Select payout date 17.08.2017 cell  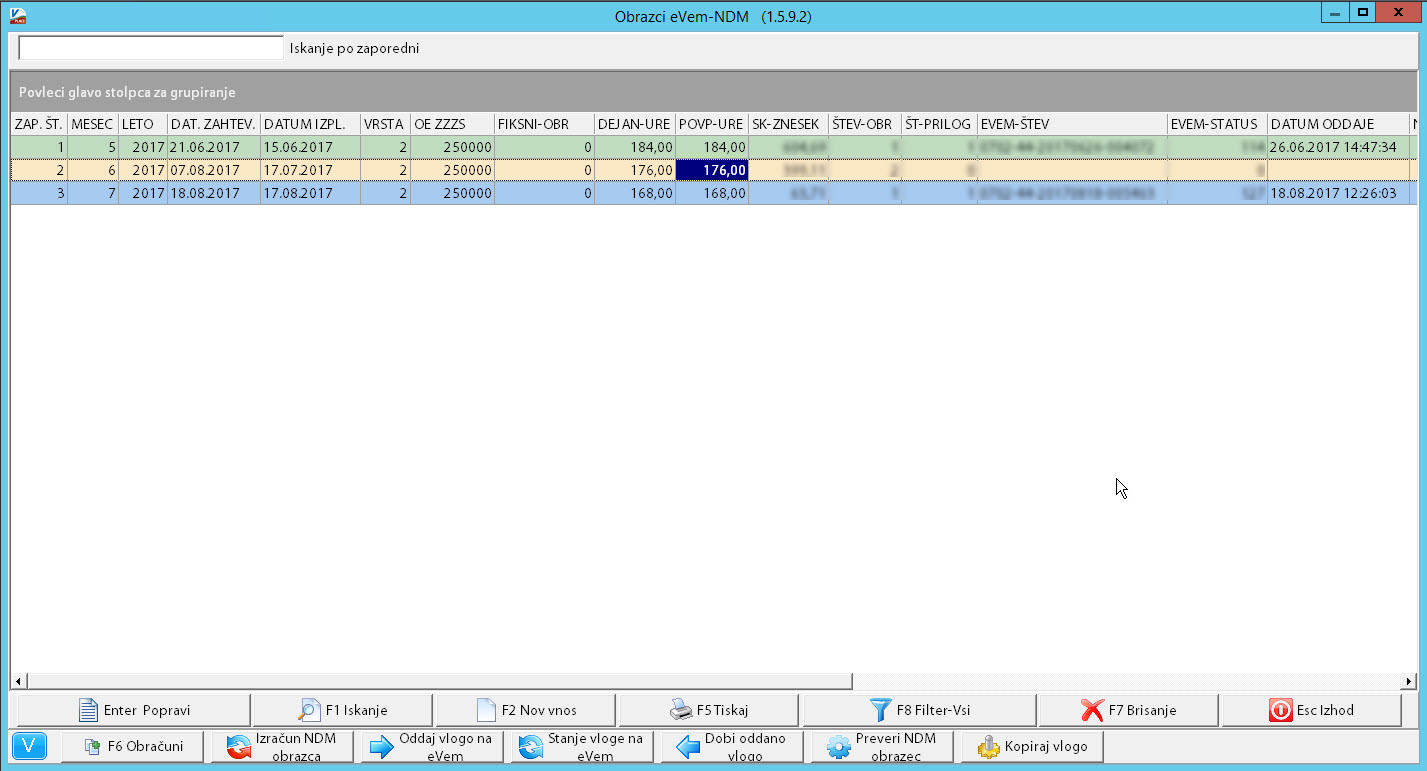pyautogui.click(x=310, y=193)
